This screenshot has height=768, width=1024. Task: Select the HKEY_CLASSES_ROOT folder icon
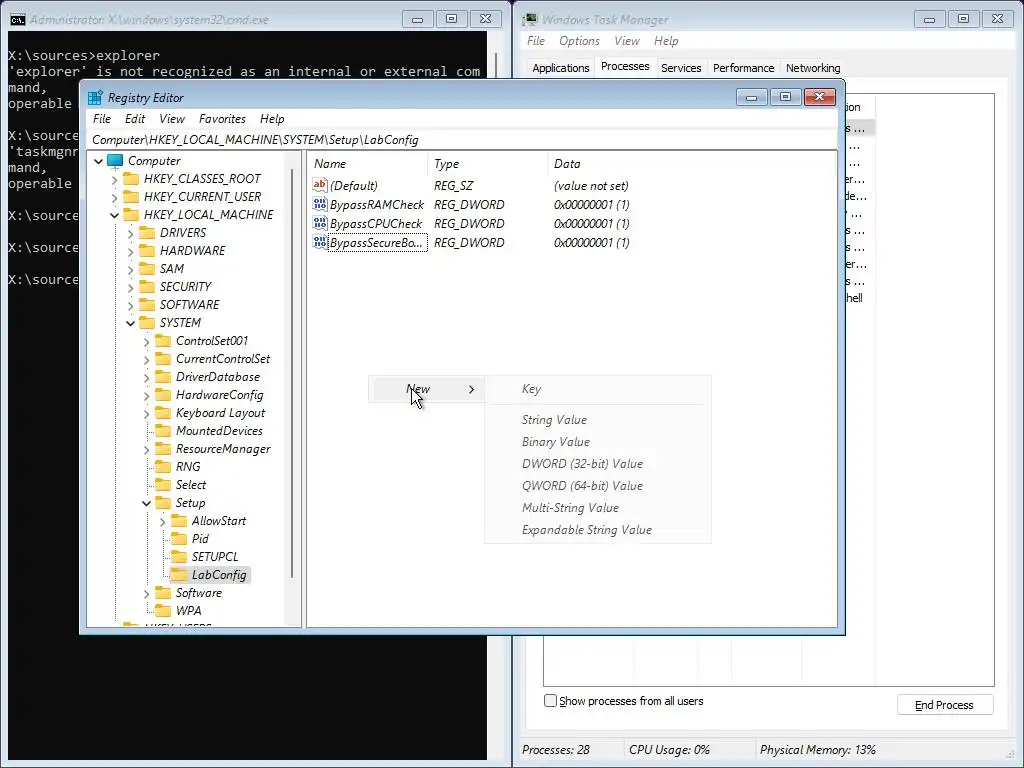[131, 179]
